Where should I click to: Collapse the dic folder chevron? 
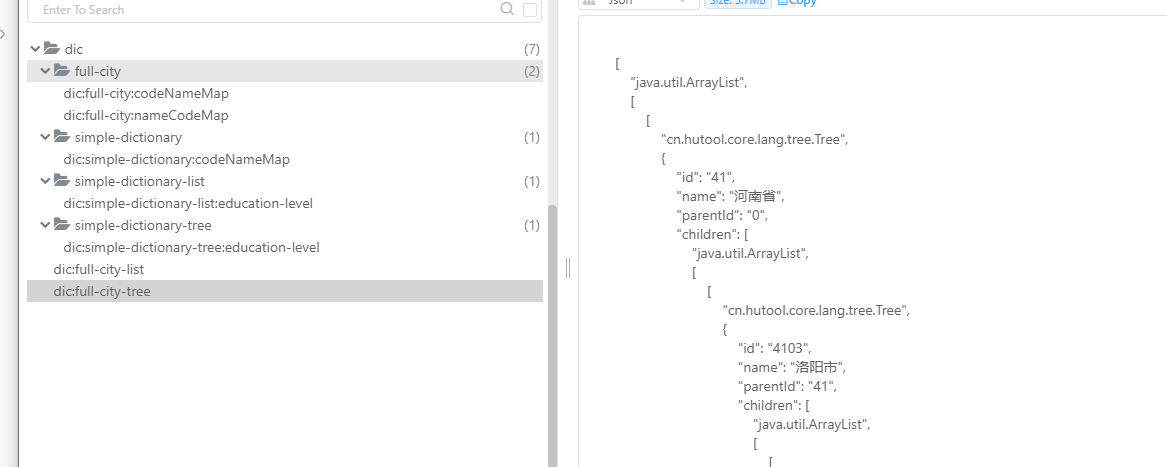(x=35, y=49)
